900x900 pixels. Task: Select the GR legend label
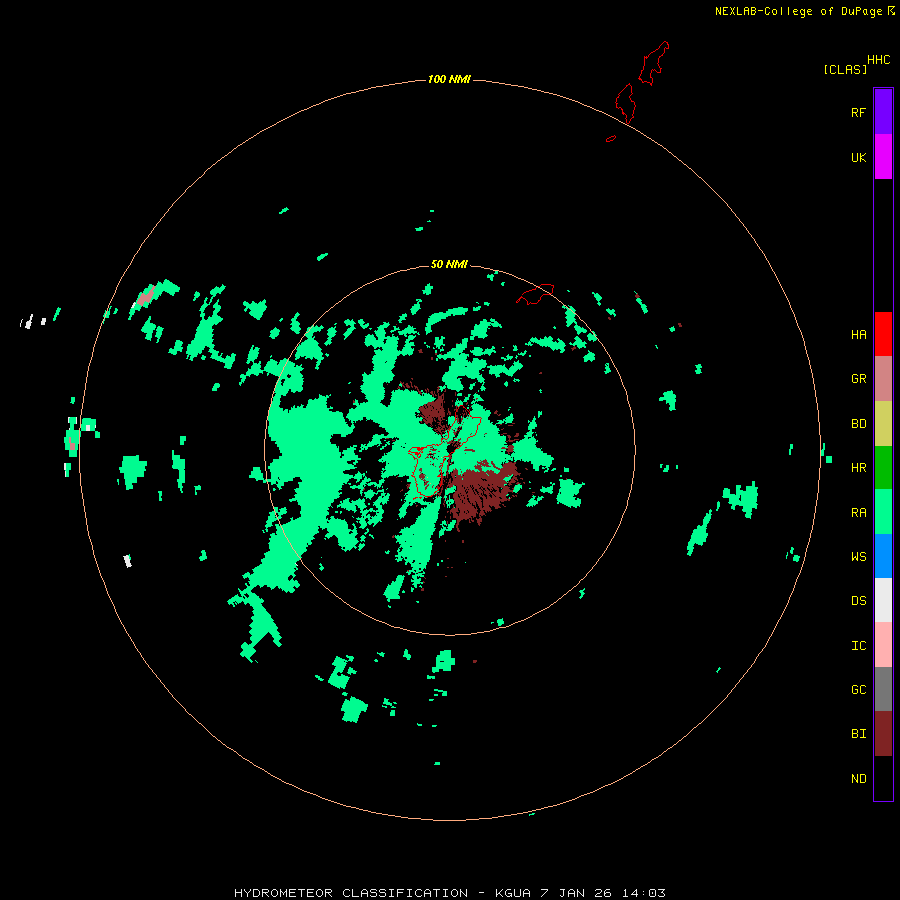858,379
